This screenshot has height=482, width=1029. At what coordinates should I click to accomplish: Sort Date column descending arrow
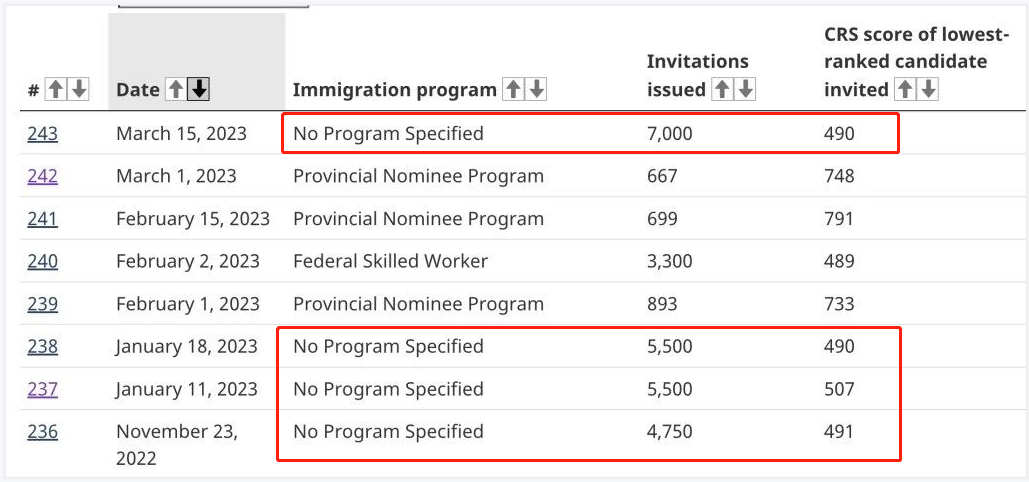[x=199, y=89]
